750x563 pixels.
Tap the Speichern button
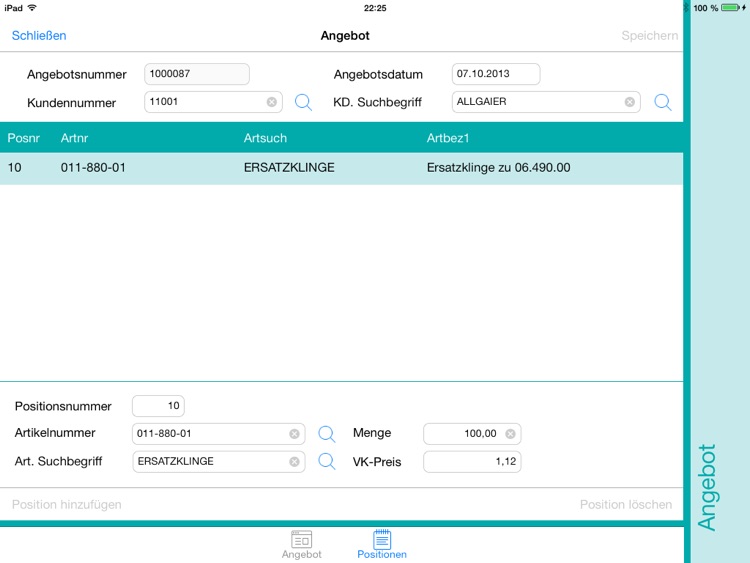coord(650,36)
